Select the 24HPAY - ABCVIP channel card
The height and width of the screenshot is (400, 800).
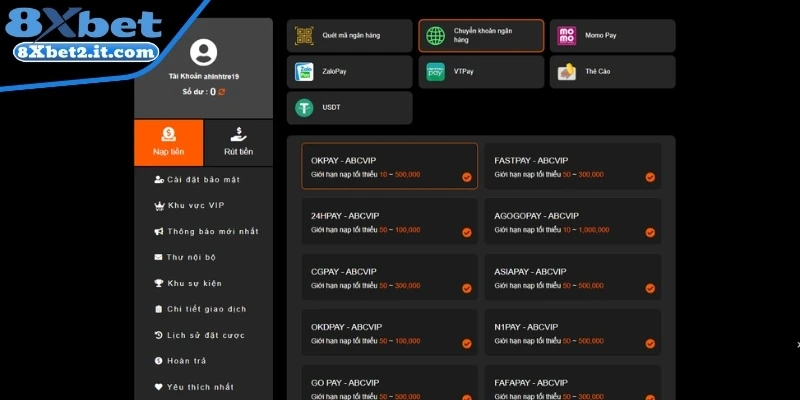point(389,221)
